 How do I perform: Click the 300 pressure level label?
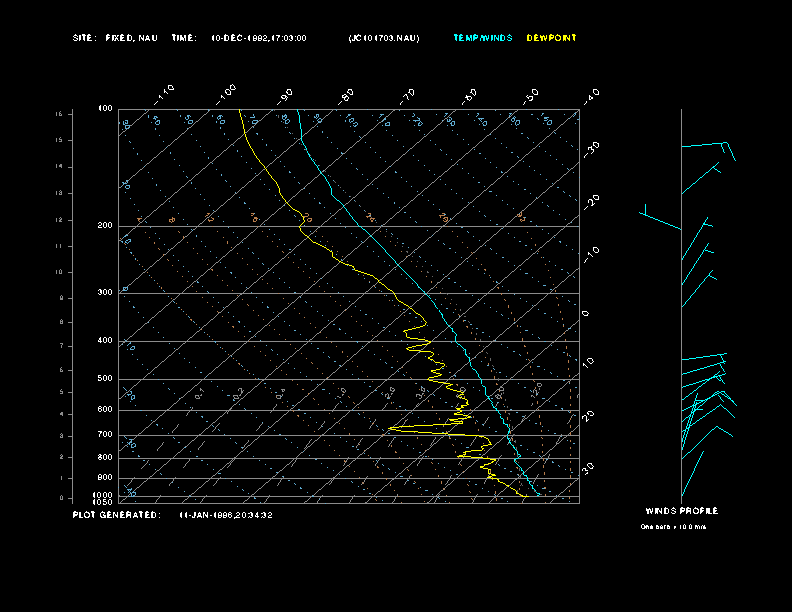[105, 293]
